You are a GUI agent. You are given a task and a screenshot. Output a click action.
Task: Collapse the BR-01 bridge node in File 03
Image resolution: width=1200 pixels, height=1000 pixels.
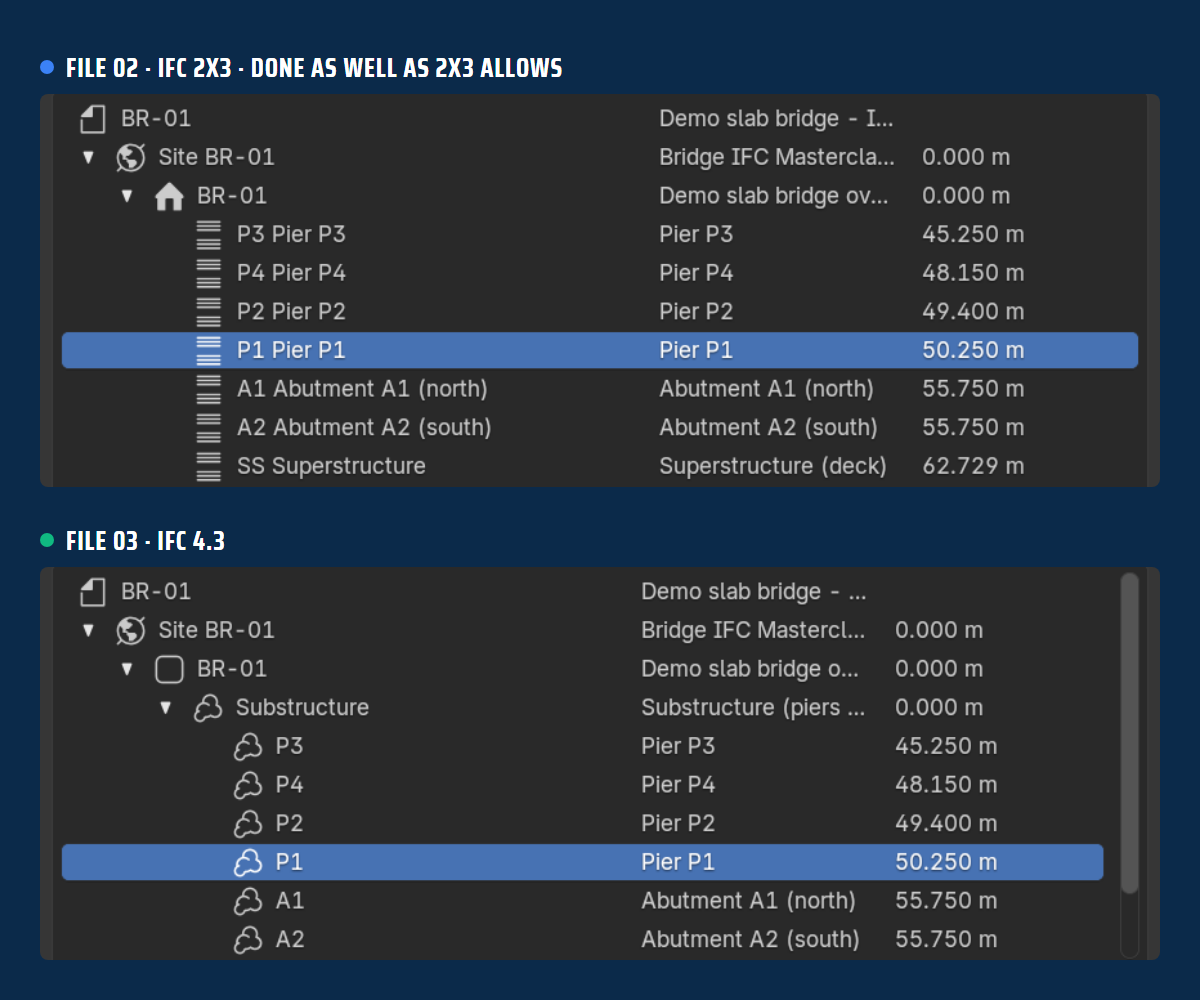[x=127, y=669]
